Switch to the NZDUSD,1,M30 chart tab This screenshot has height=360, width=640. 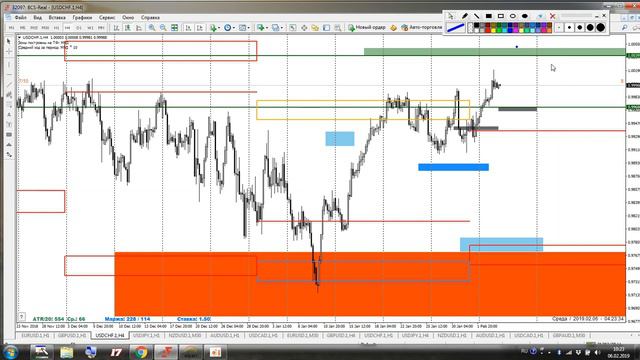tap(185, 335)
